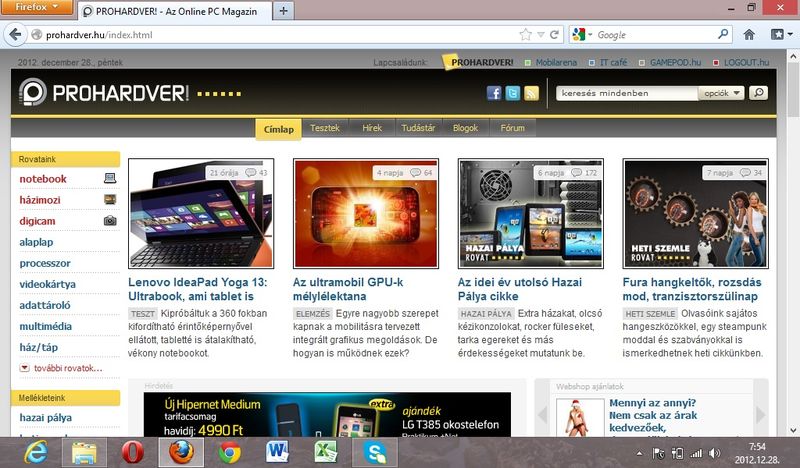The height and width of the screenshot is (468, 800).
Task: Open the Tesztek tab
Action: 325,128
